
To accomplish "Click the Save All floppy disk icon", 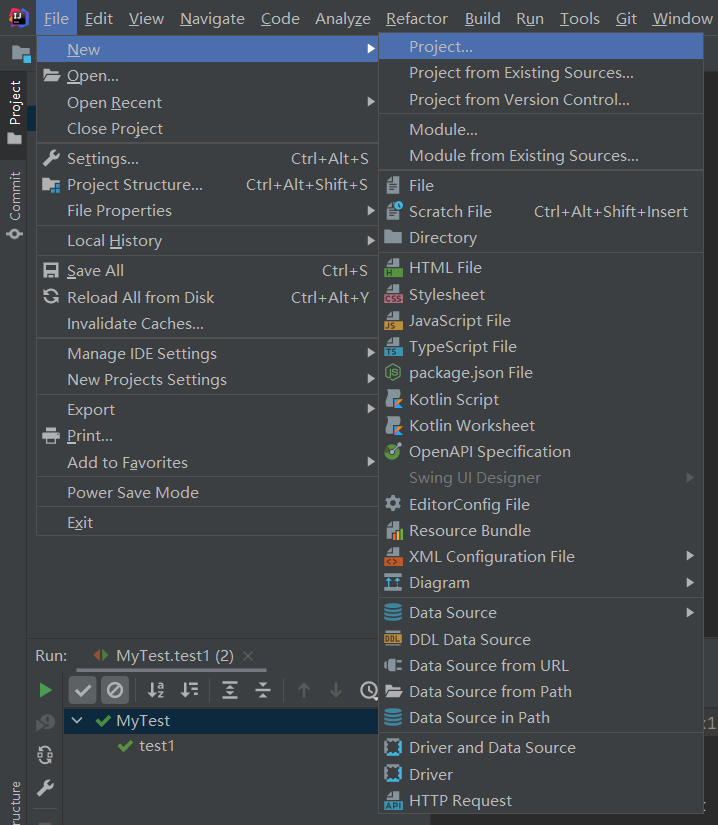I will pyautogui.click(x=51, y=270).
